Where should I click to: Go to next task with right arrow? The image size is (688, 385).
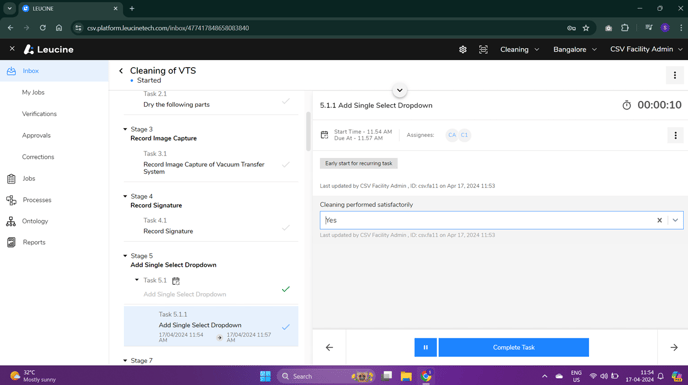point(674,347)
